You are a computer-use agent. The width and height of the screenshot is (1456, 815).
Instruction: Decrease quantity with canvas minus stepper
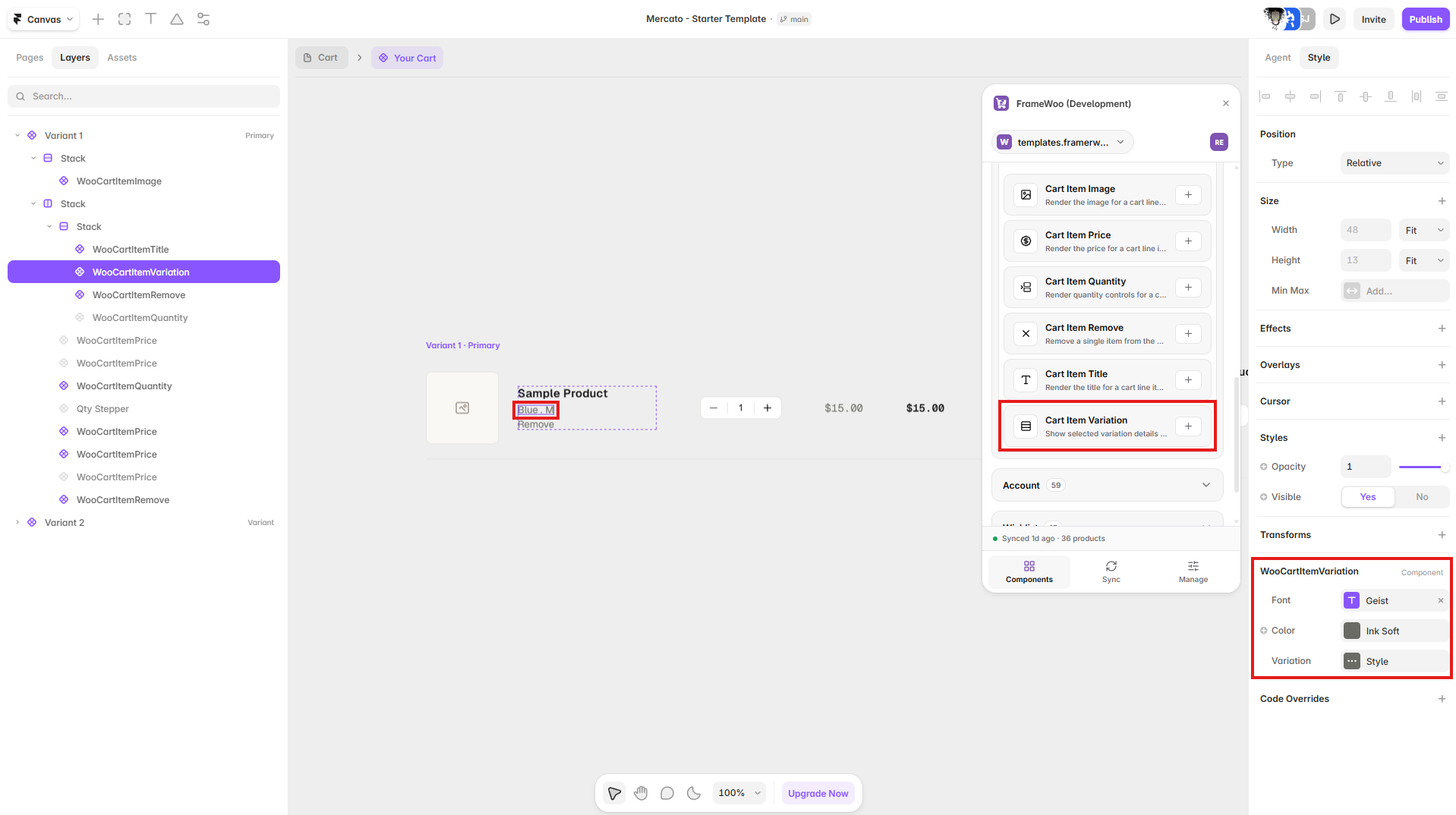714,408
